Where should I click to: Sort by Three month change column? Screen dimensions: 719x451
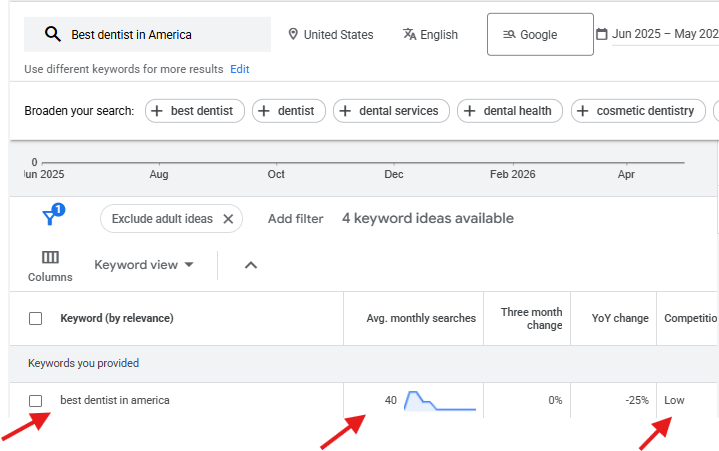tap(531, 319)
